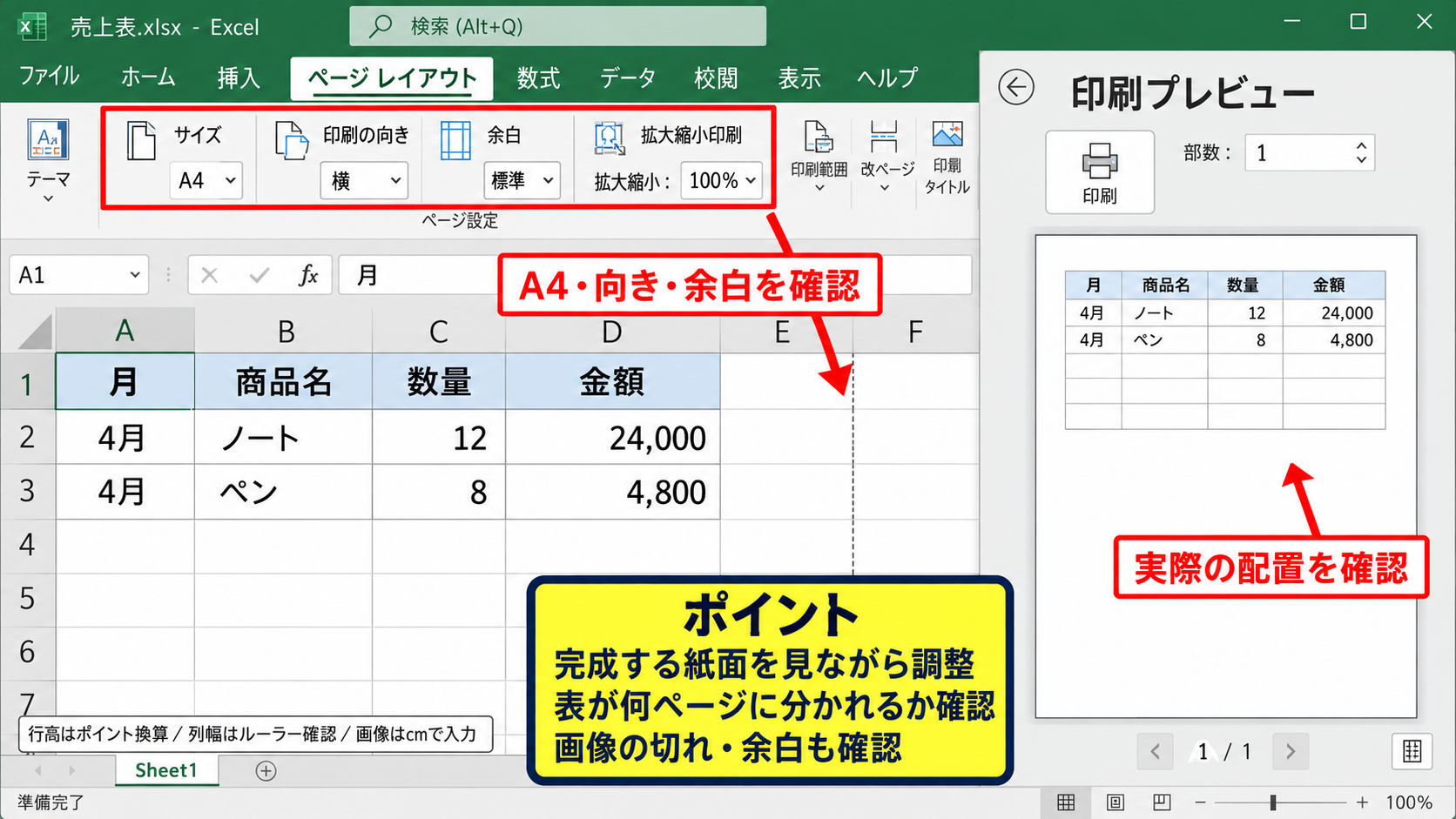Expand the 印刷範囲 dropdown arrow
The width and height of the screenshot is (1456, 819).
pos(819,188)
